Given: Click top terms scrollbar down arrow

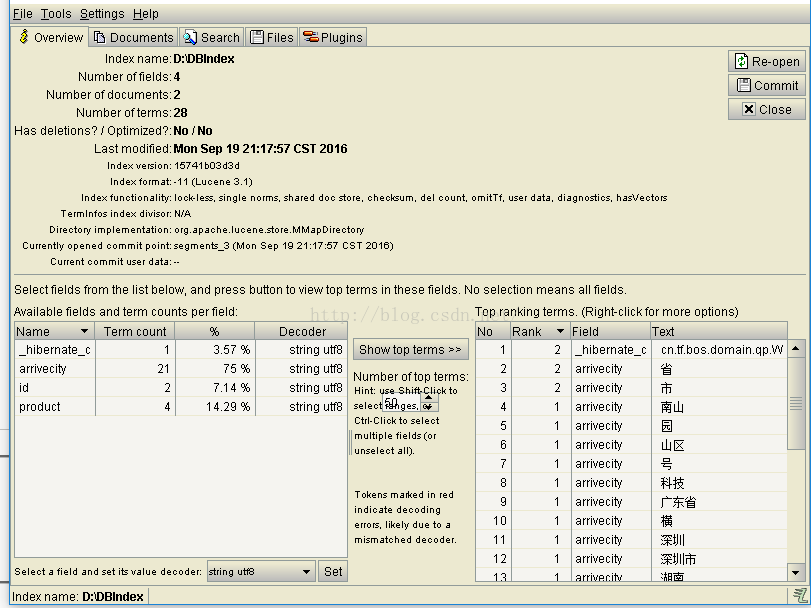Looking at the screenshot, I should coord(795,572).
